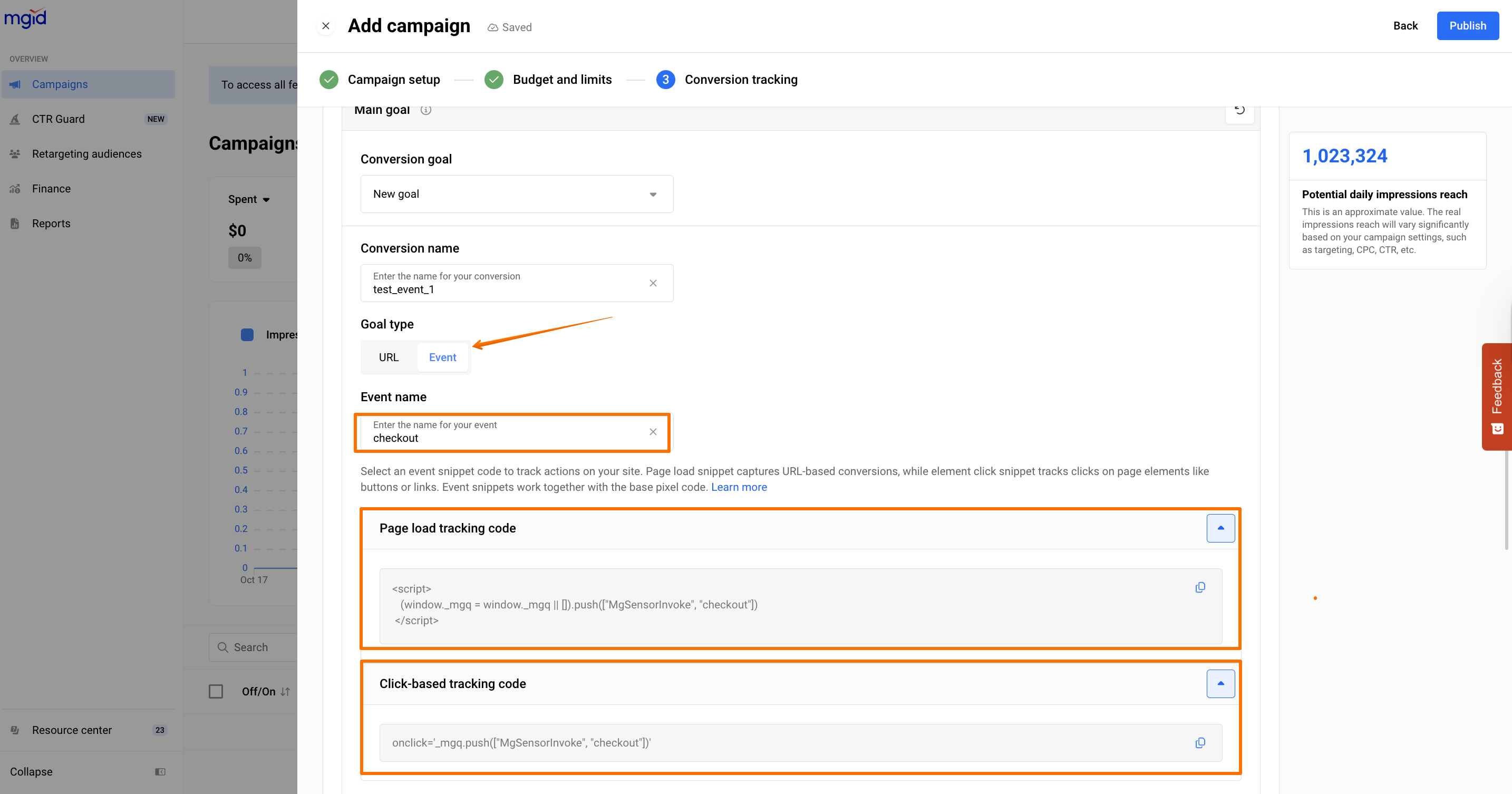Click the Main goal info icon

pos(425,110)
